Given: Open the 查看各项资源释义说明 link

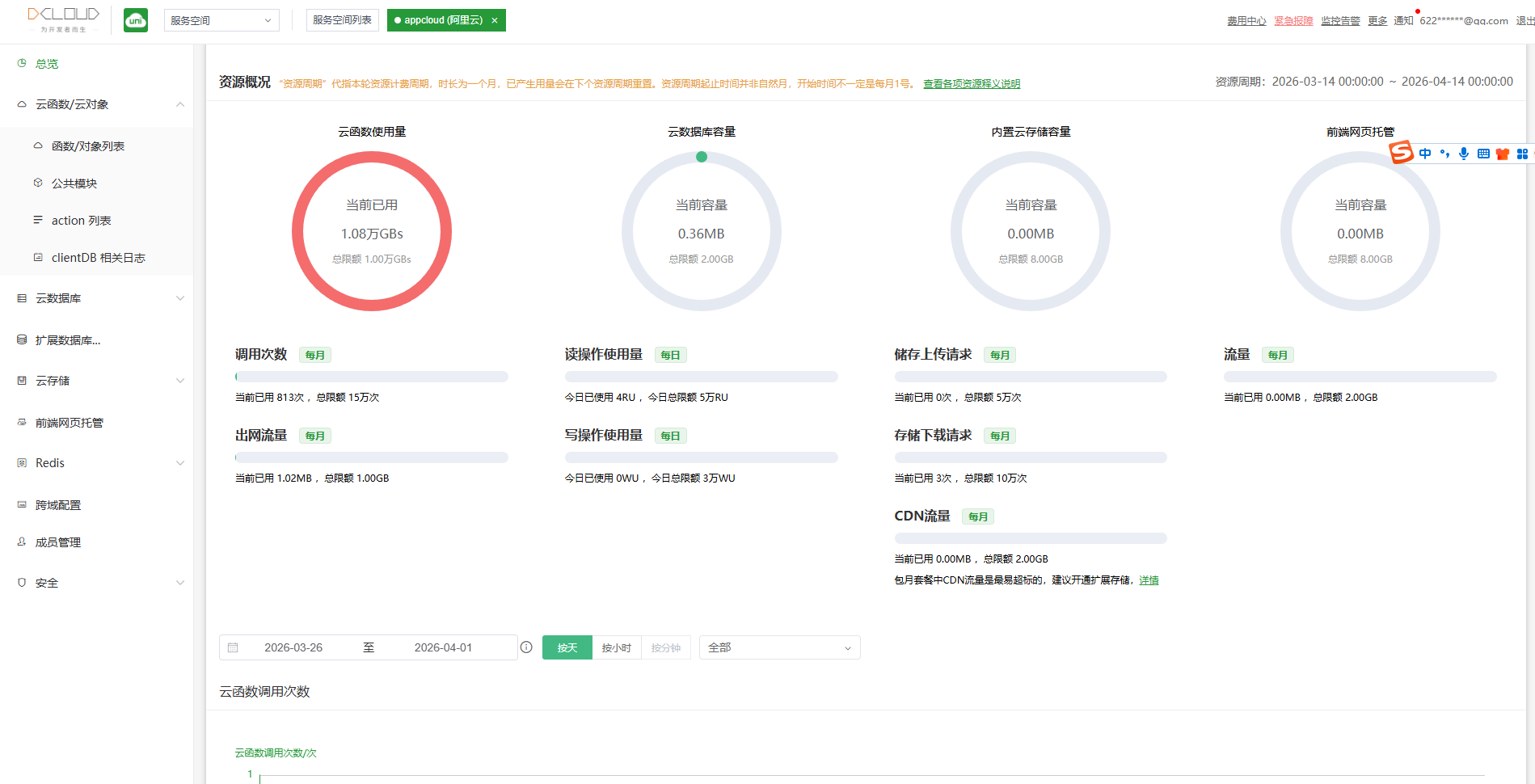Looking at the screenshot, I should [972, 84].
